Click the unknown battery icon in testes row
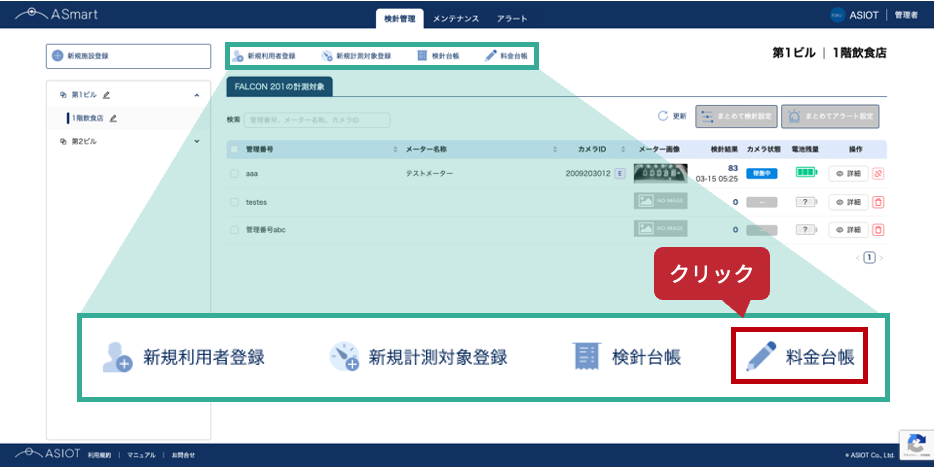The height and width of the screenshot is (467, 934). (x=807, y=202)
